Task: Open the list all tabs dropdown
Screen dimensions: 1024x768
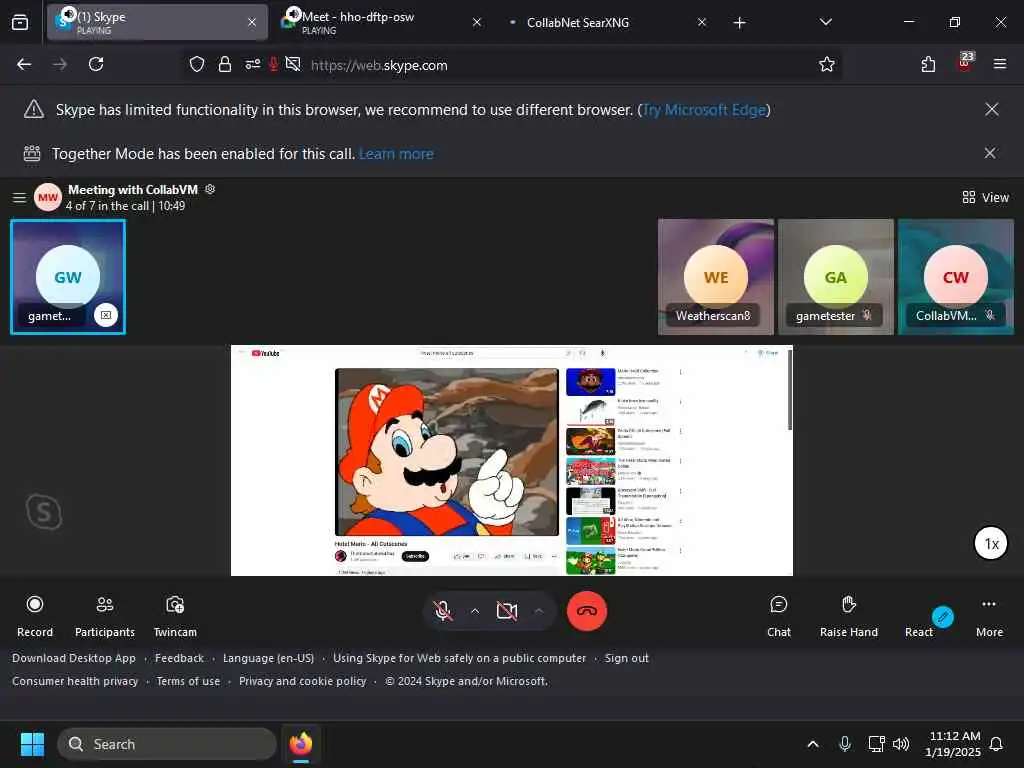Action: [x=825, y=22]
